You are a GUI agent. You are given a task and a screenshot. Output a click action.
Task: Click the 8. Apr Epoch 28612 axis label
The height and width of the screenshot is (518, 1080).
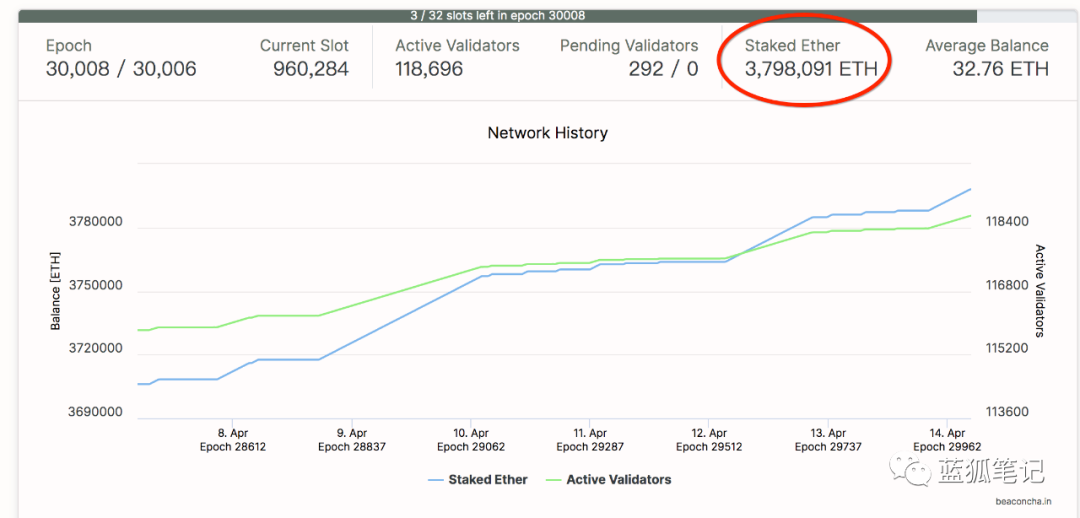pyautogui.click(x=233, y=440)
